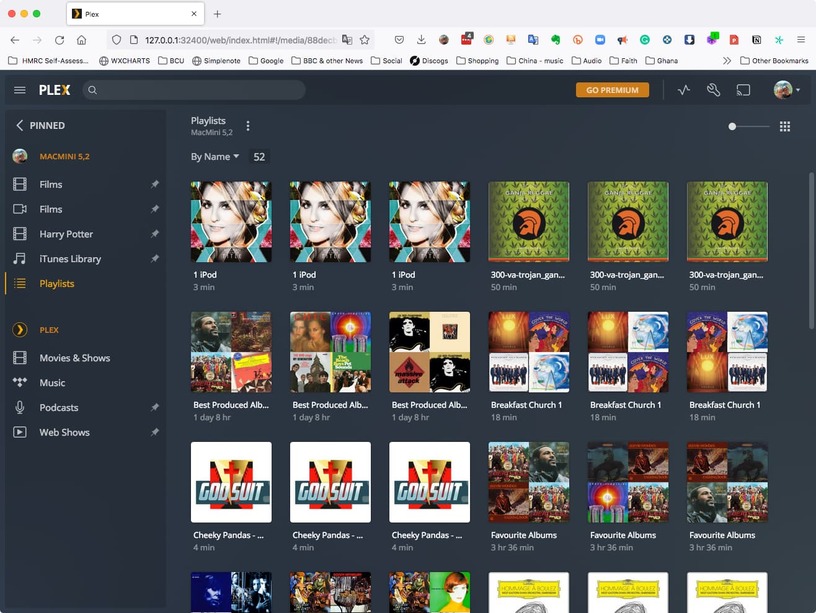This screenshot has width=816, height=613.
Task: Select Playlists in the sidebar
Action: (57, 284)
